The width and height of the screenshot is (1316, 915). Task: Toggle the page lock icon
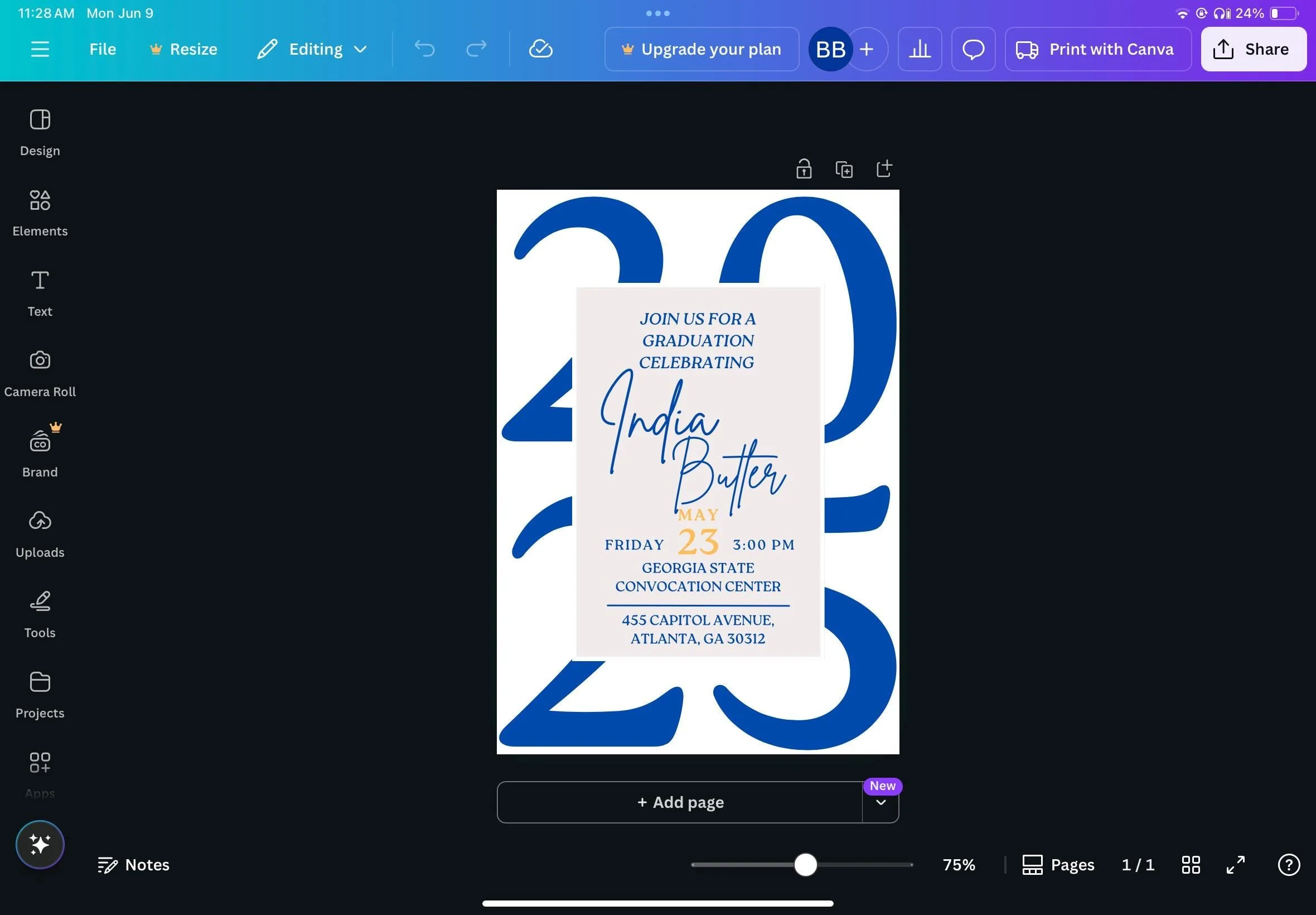pos(804,169)
